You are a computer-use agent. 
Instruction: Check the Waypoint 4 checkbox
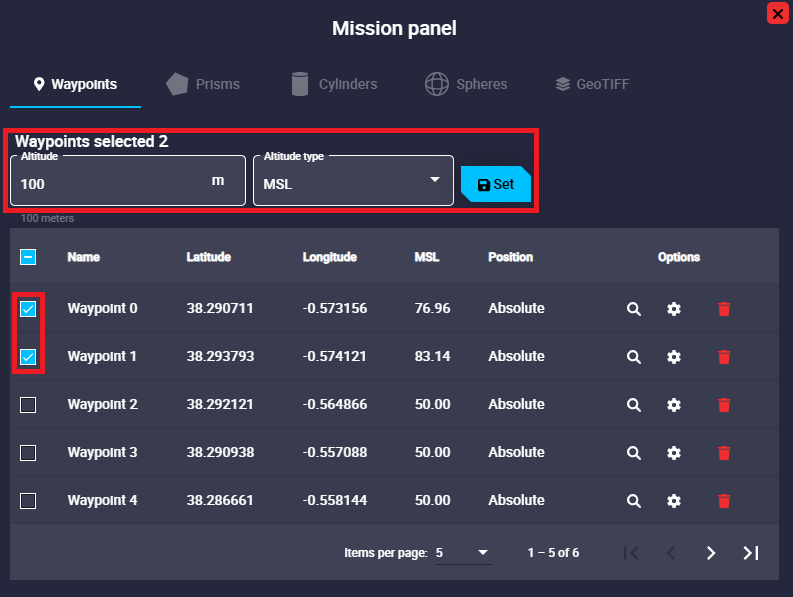(x=28, y=501)
